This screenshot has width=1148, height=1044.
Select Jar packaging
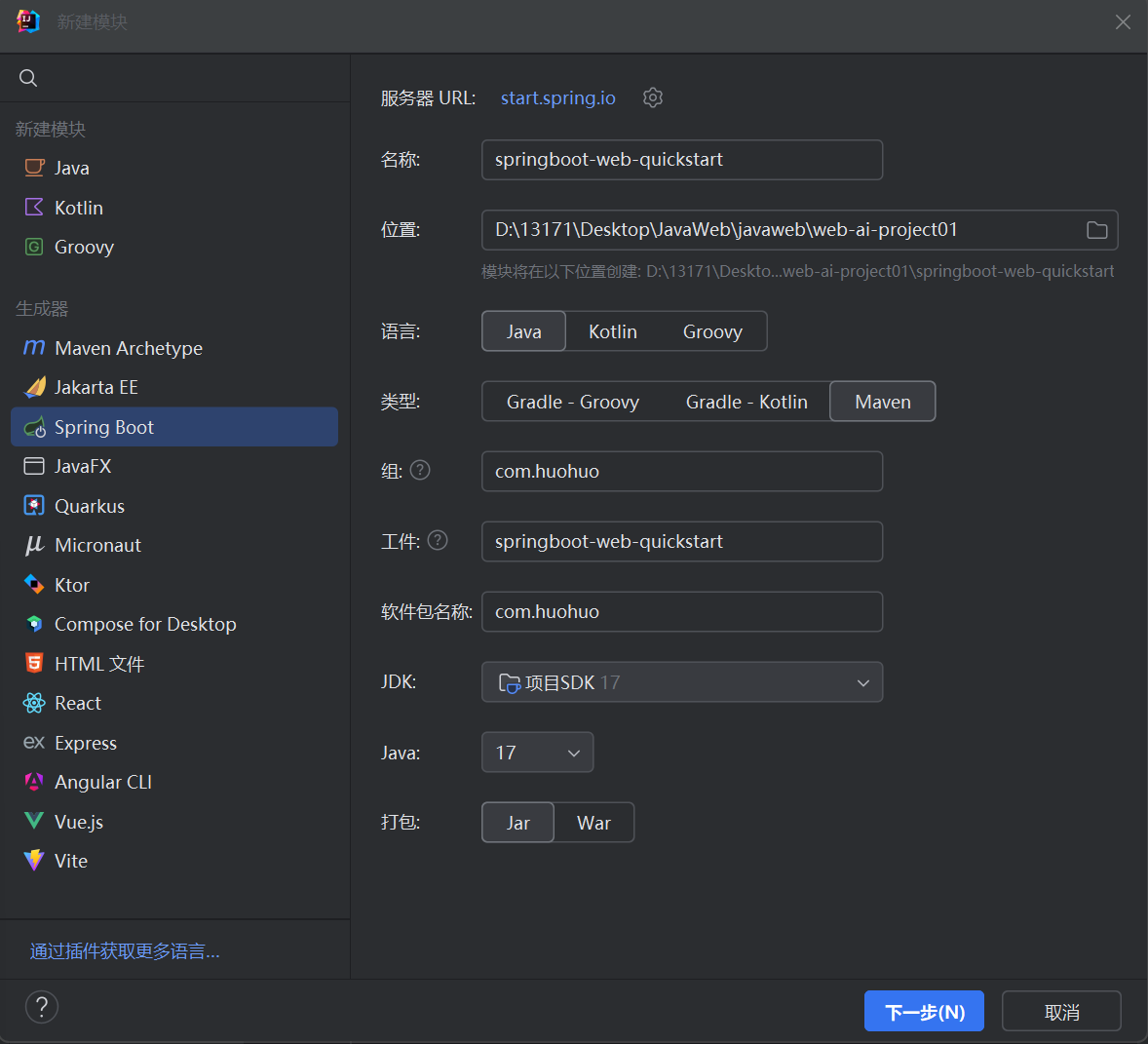click(517, 822)
